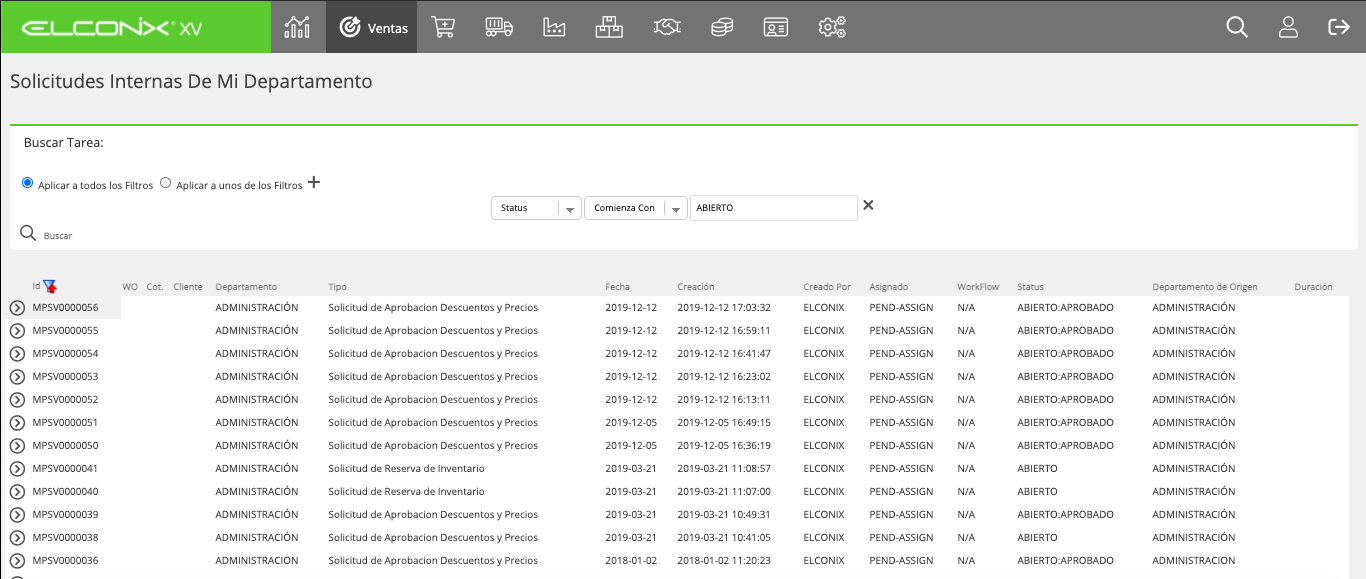The image size is (1366, 579).
Task: Open the Status field dropdown
Action: click(536, 208)
